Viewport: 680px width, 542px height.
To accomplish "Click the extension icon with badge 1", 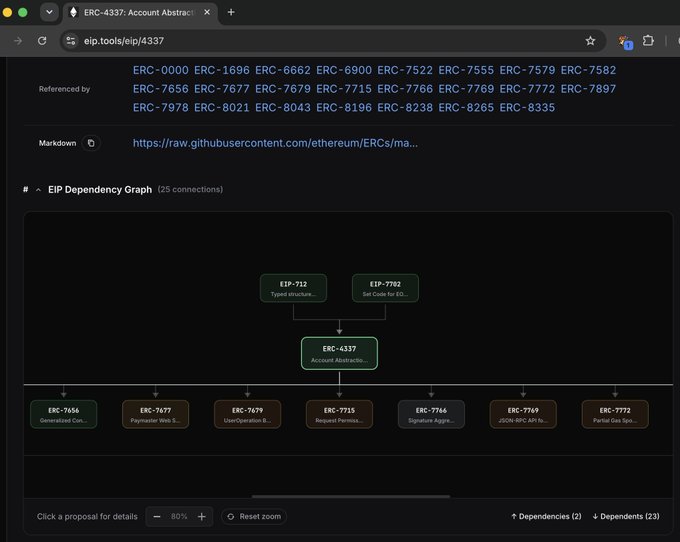I will tap(625, 42).
